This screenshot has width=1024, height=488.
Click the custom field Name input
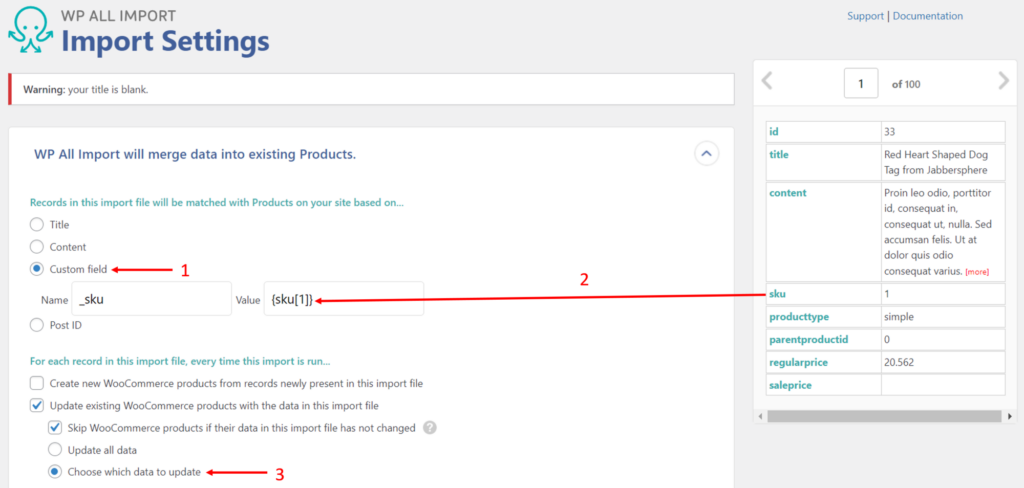[152, 299]
